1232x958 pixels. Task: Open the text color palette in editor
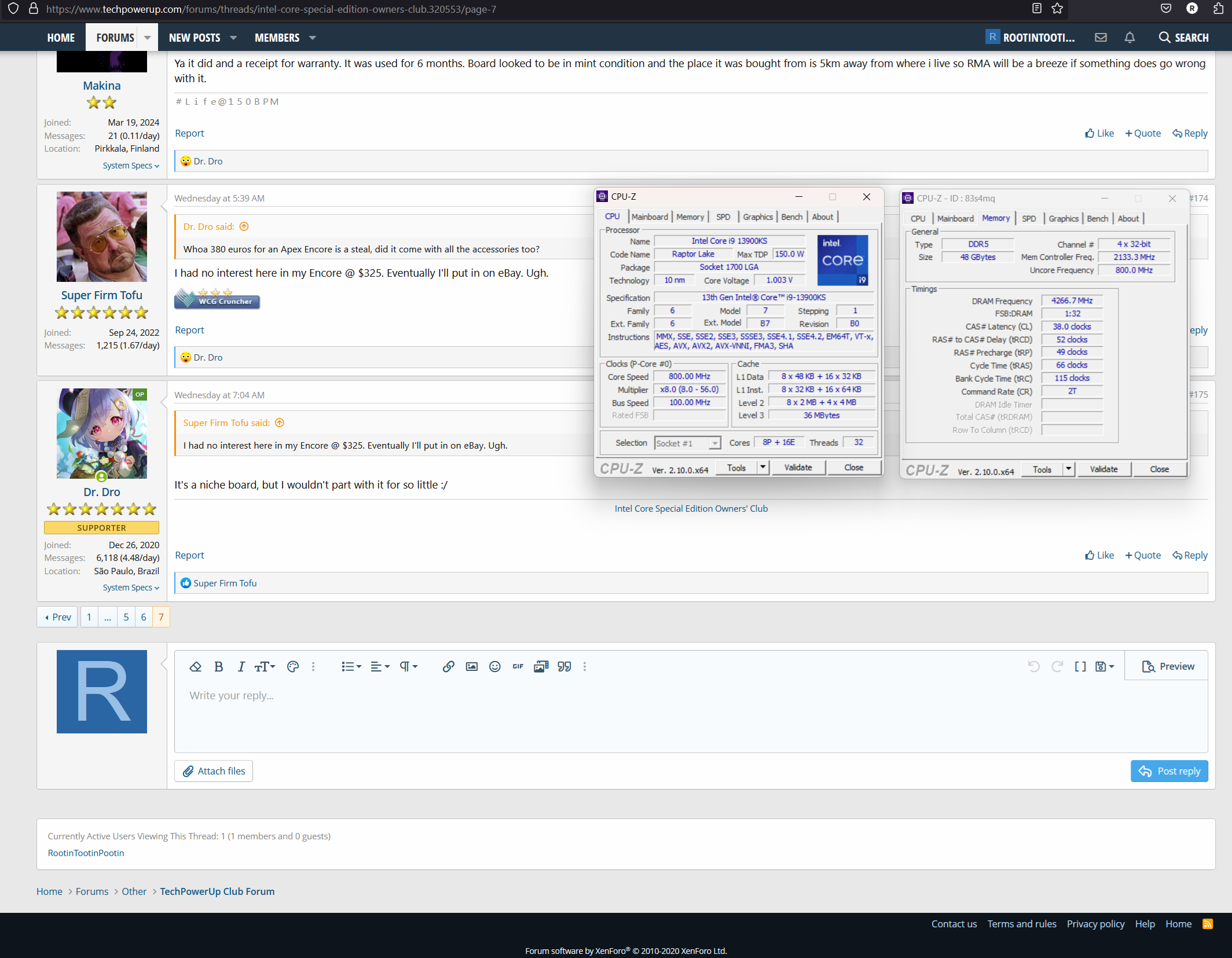[293, 666]
